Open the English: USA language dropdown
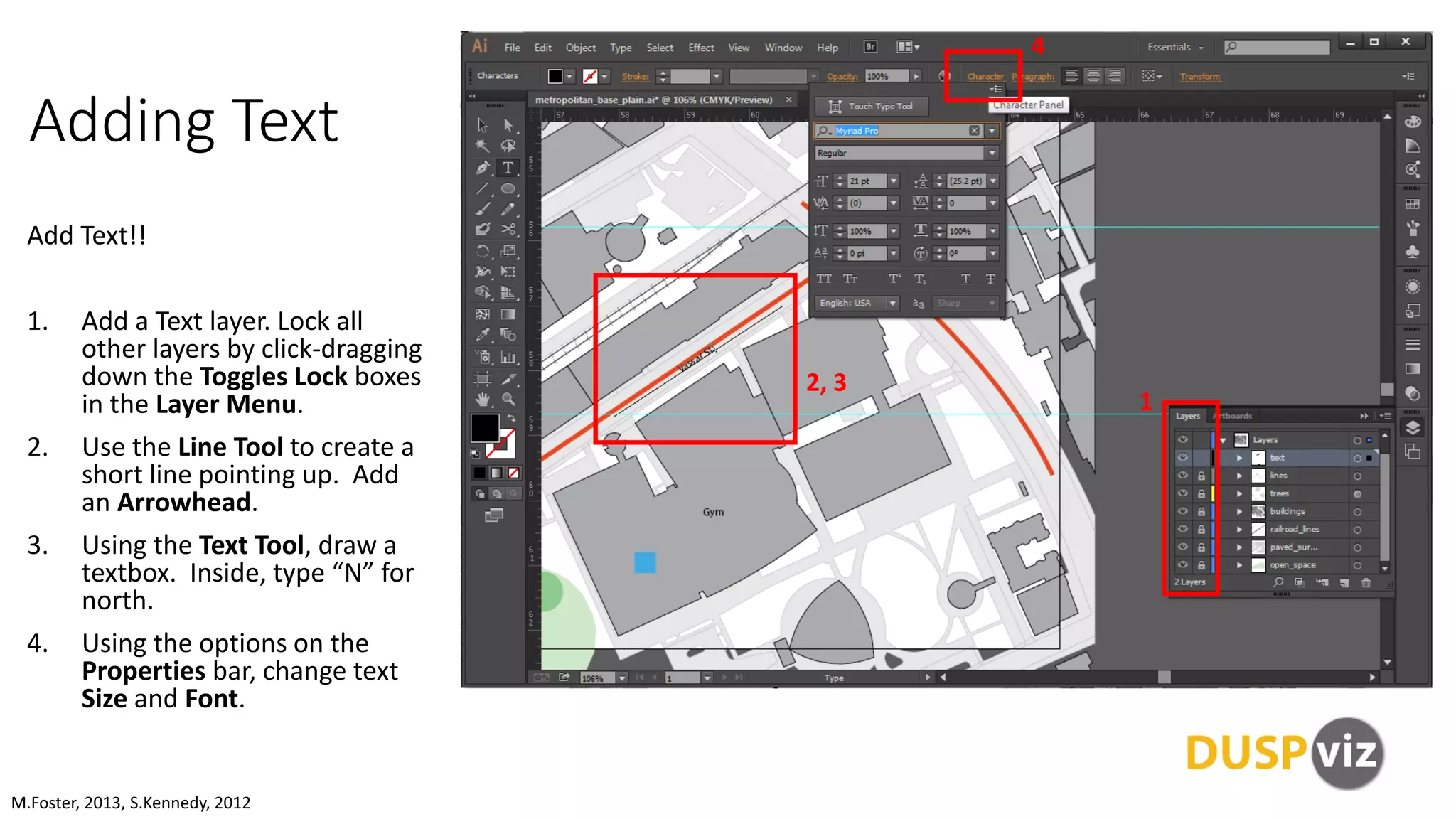 click(x=892, y=303)
